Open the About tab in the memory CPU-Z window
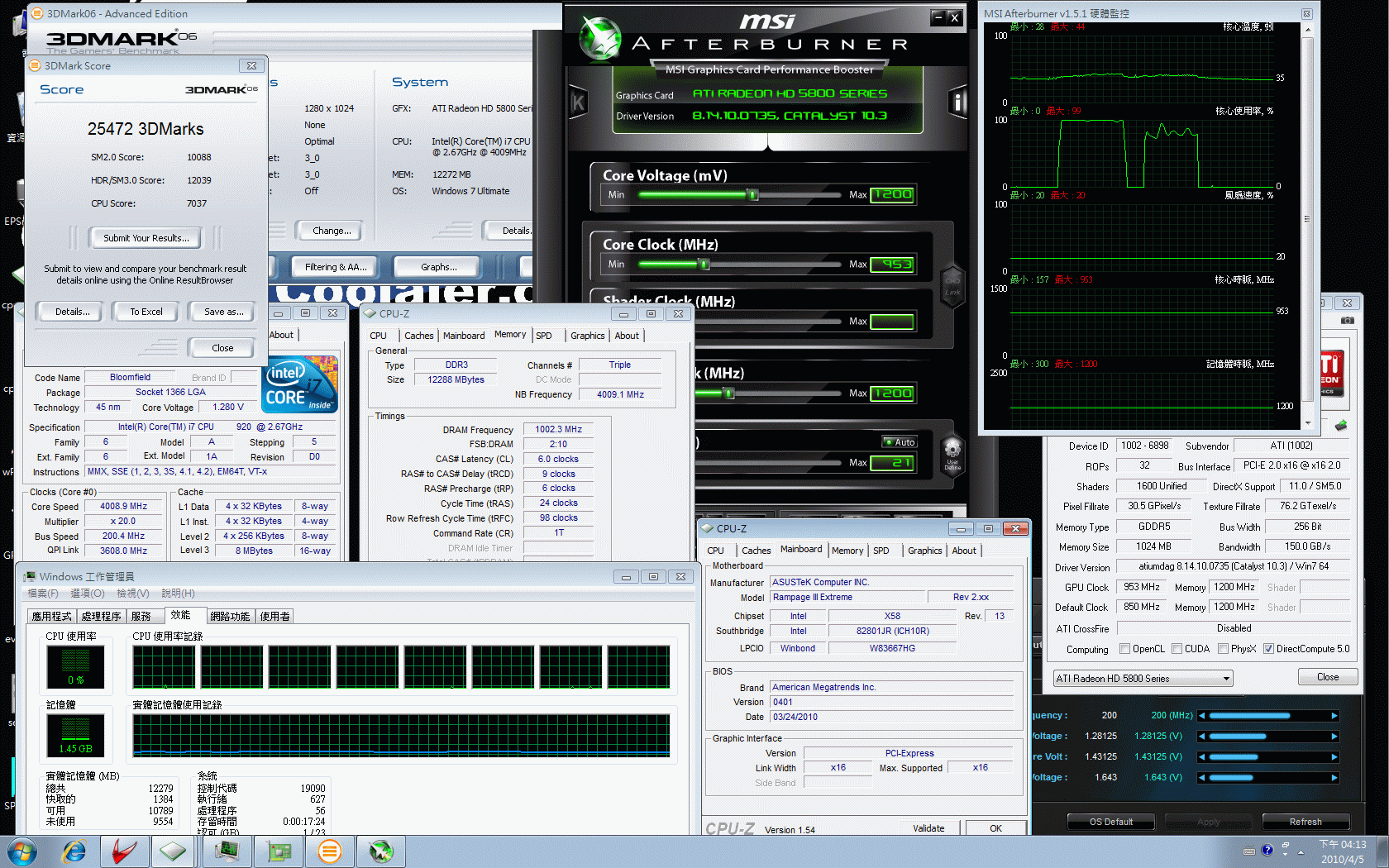 tap(627, 336)
